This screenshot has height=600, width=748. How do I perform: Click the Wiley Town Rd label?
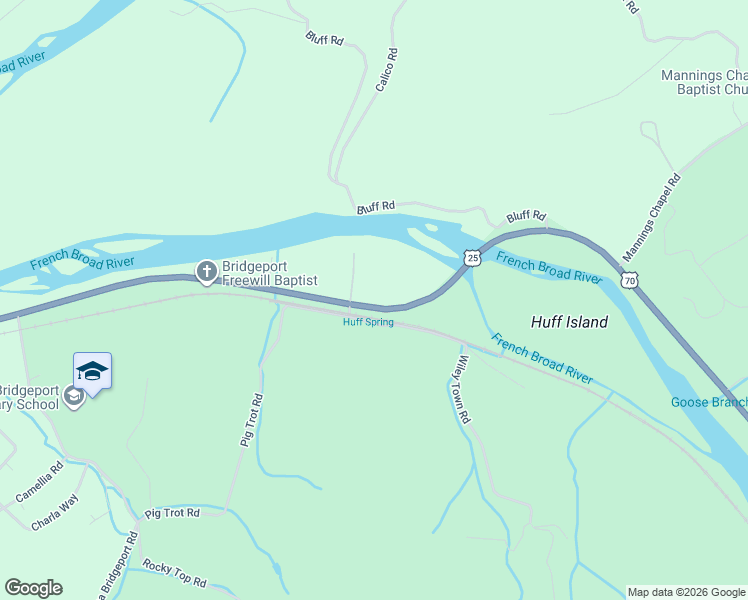(x=461, y=389)
